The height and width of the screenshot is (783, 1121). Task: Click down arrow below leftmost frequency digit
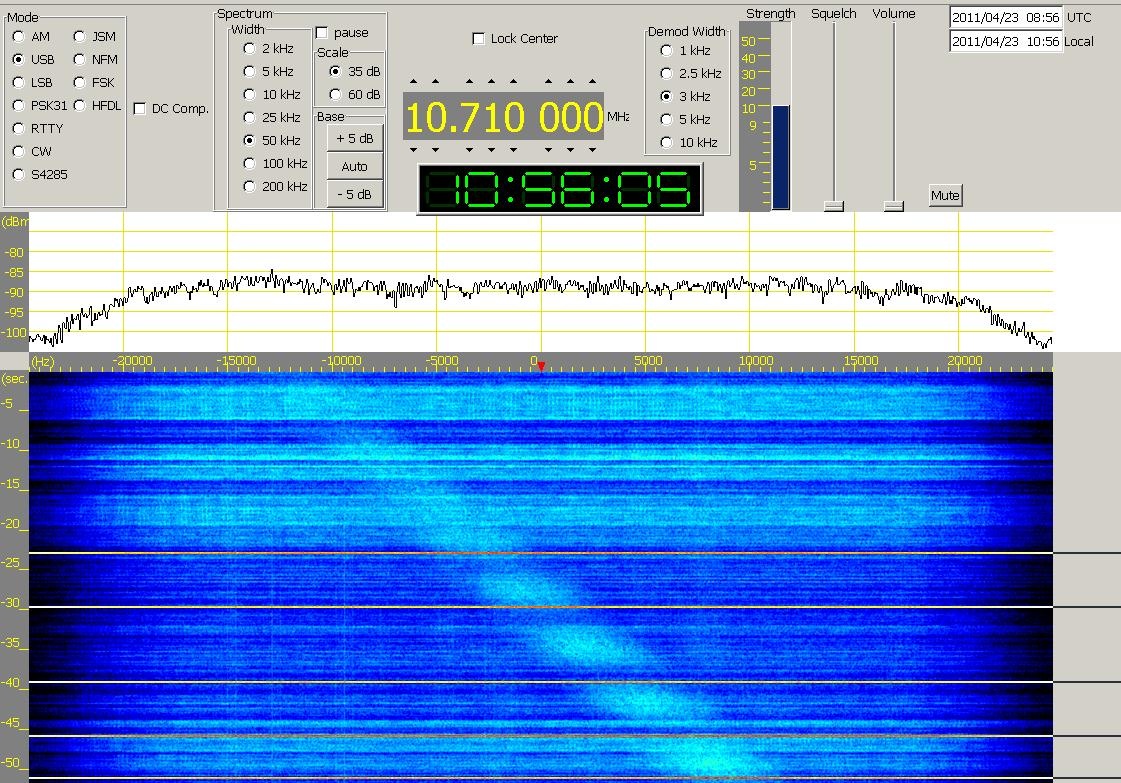[414, 150]
